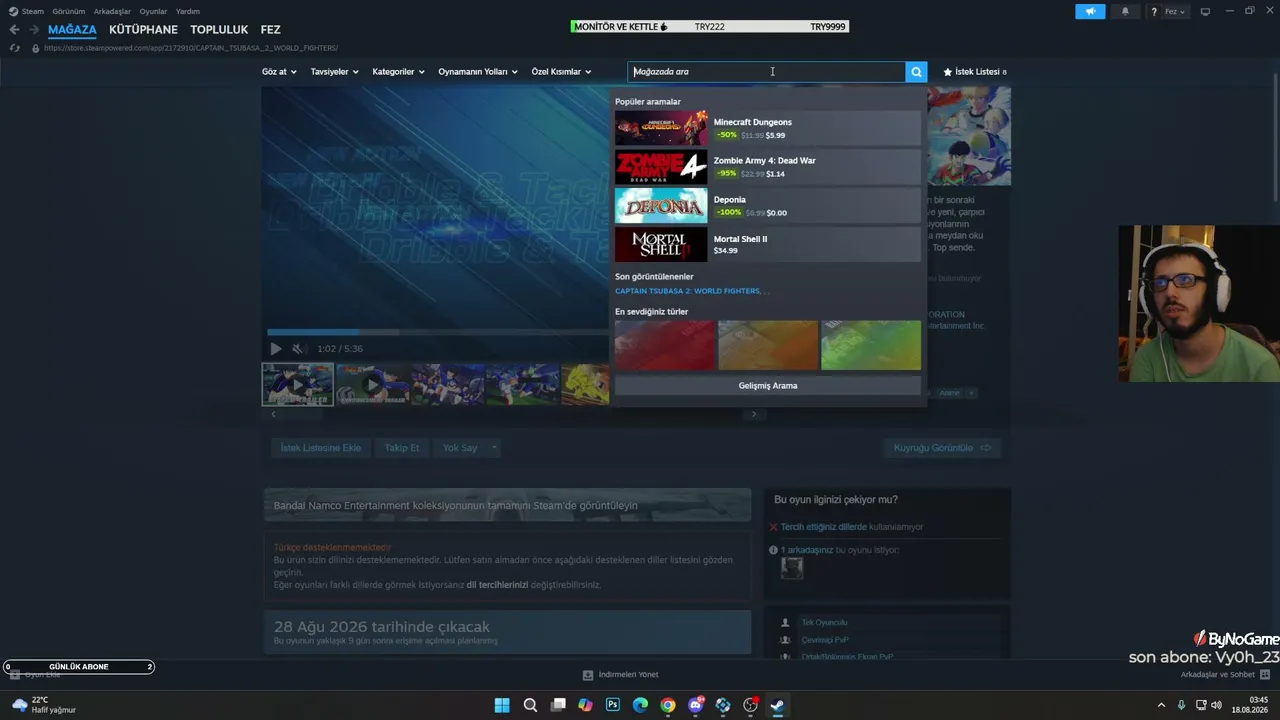Screen dimensions: 1280x720
Task: Show hidden system tray icons
Action: tap(1161, 705)
